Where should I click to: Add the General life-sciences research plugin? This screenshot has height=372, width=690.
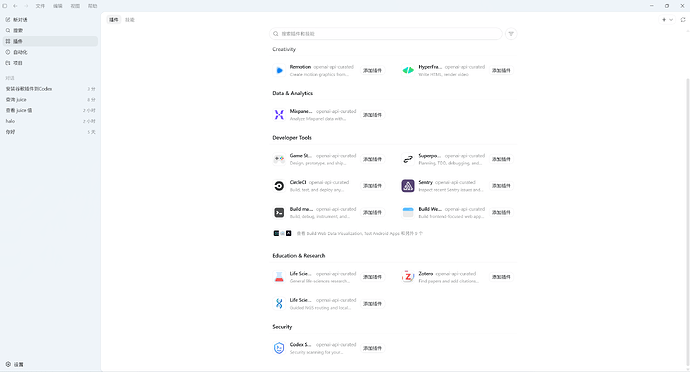point(372,277)
